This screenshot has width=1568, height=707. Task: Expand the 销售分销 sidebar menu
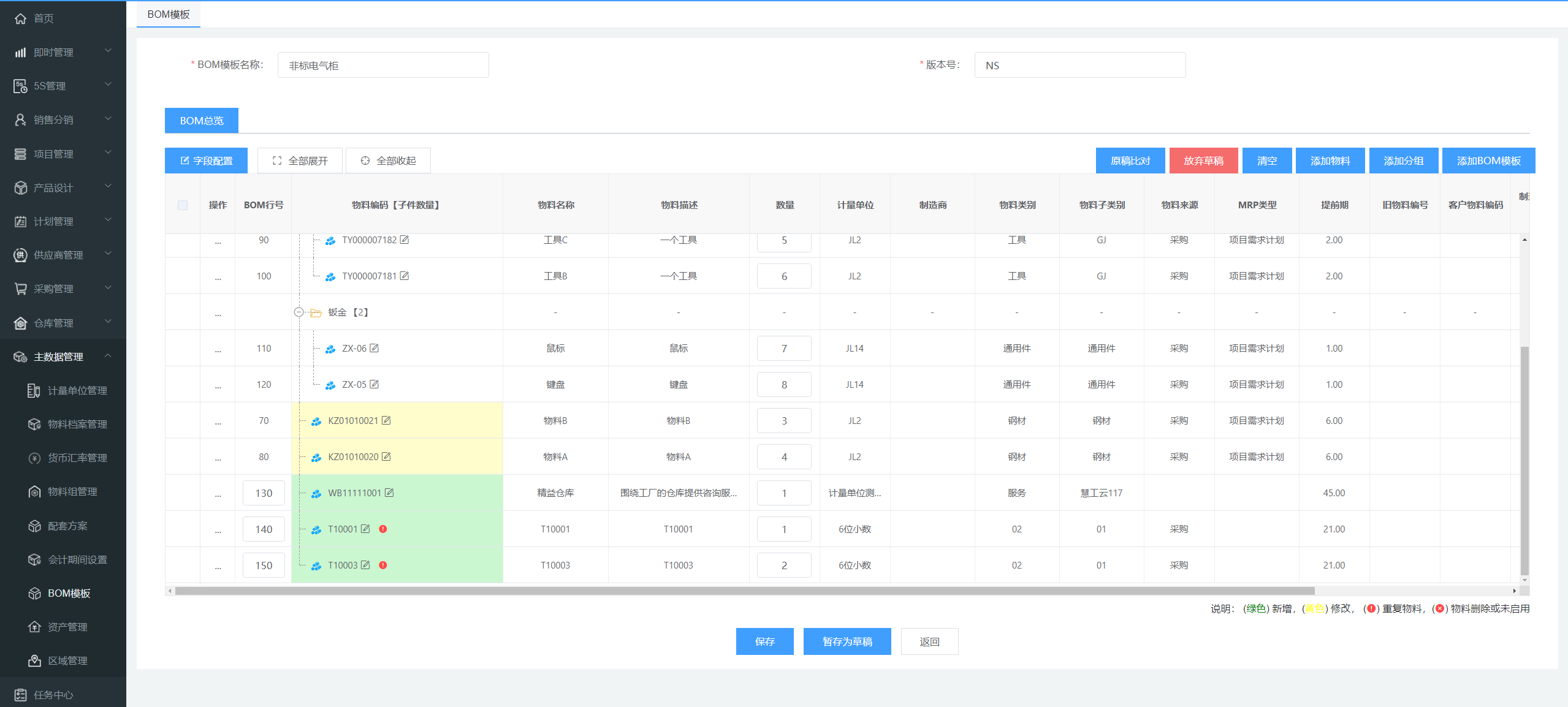(x=61, y=119)
